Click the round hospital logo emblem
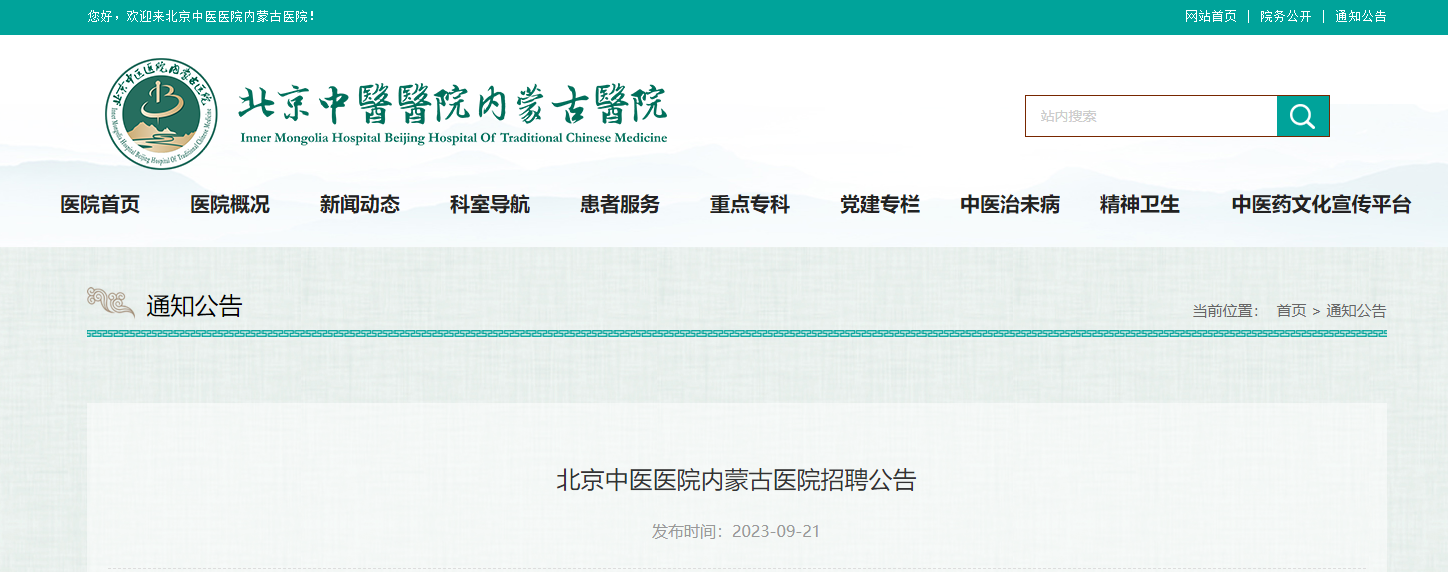This screenshot has width=1448, height=572. (161, 113)
